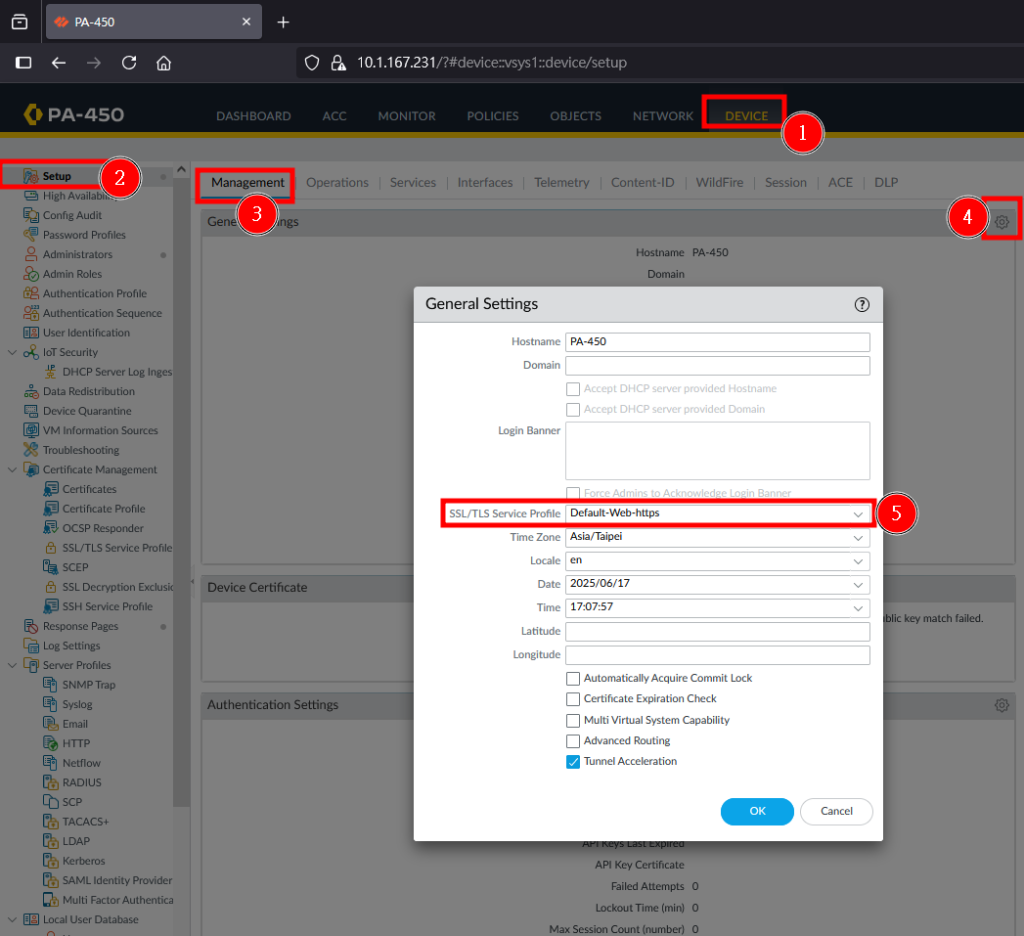Click the User Identification icon
The width and height of the screenshot is (1024, 936).
click(x=31, y=332)
